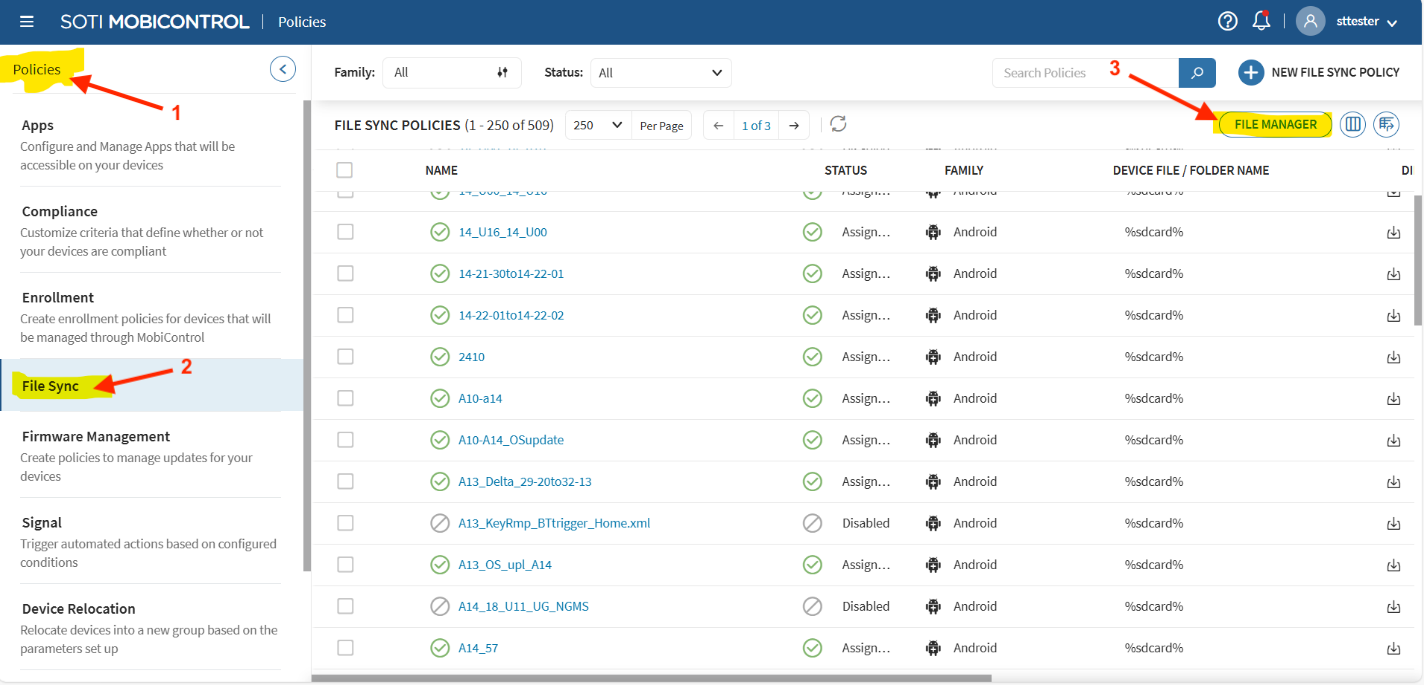This screenshot has height=685, width=1424.
Task: Change the 250 per page dropdown
Action: [598, 125]
